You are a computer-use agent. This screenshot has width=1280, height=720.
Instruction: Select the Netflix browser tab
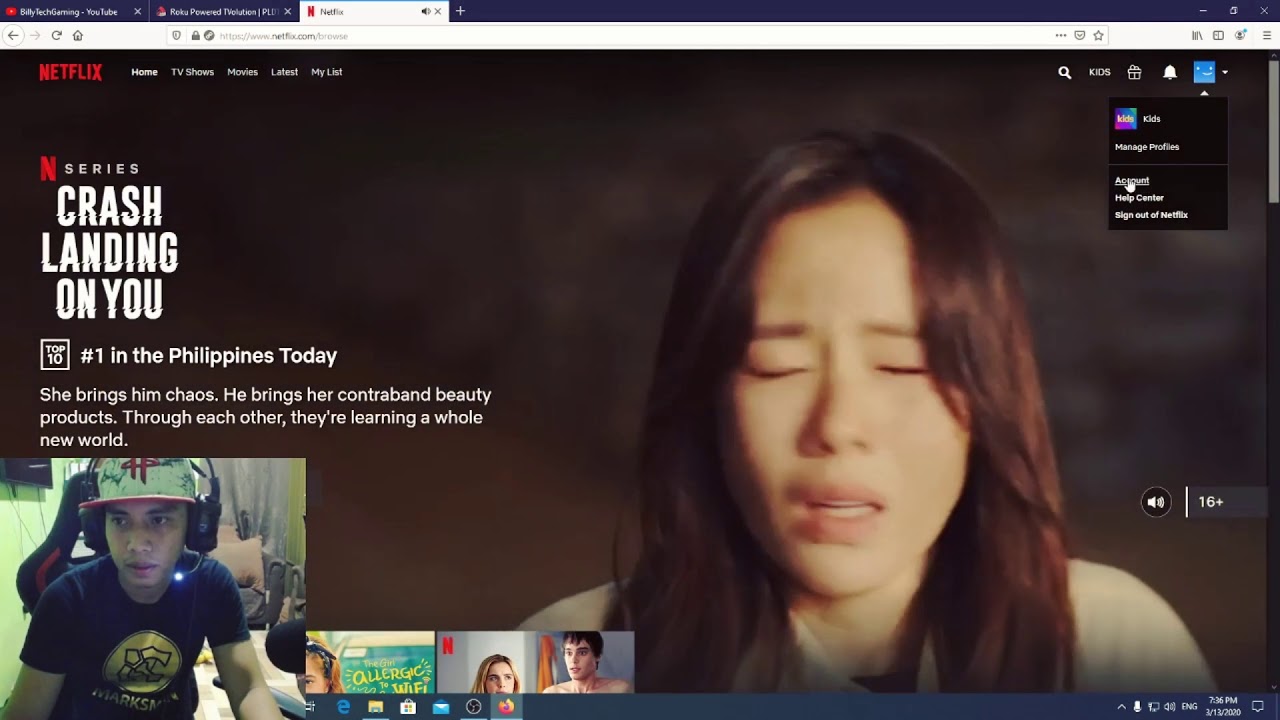coord(360,11)
